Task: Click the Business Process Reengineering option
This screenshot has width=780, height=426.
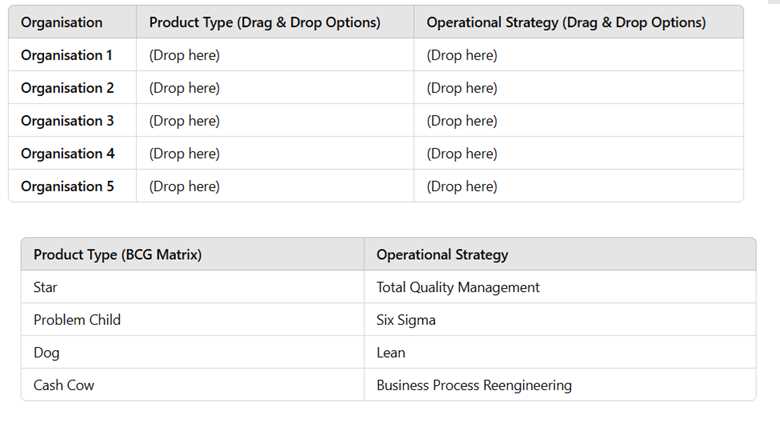Action: tap(474, 385)
